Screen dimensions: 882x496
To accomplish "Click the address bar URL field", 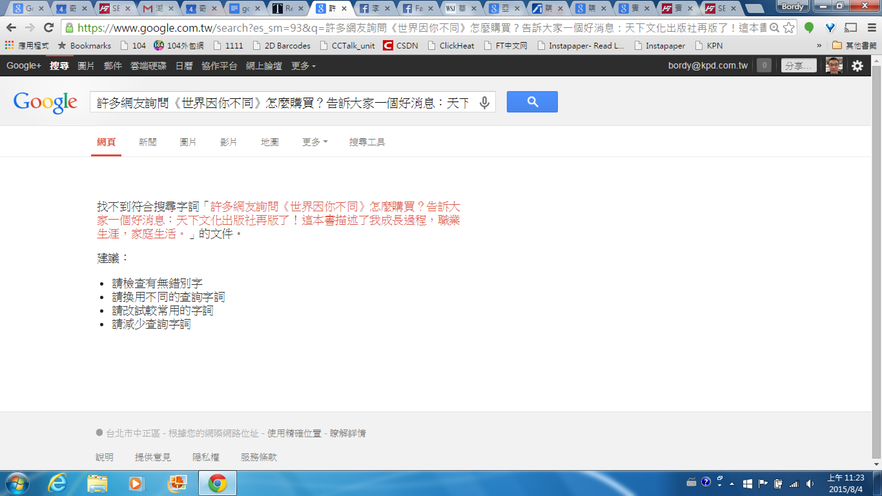I will pos(422,28).
